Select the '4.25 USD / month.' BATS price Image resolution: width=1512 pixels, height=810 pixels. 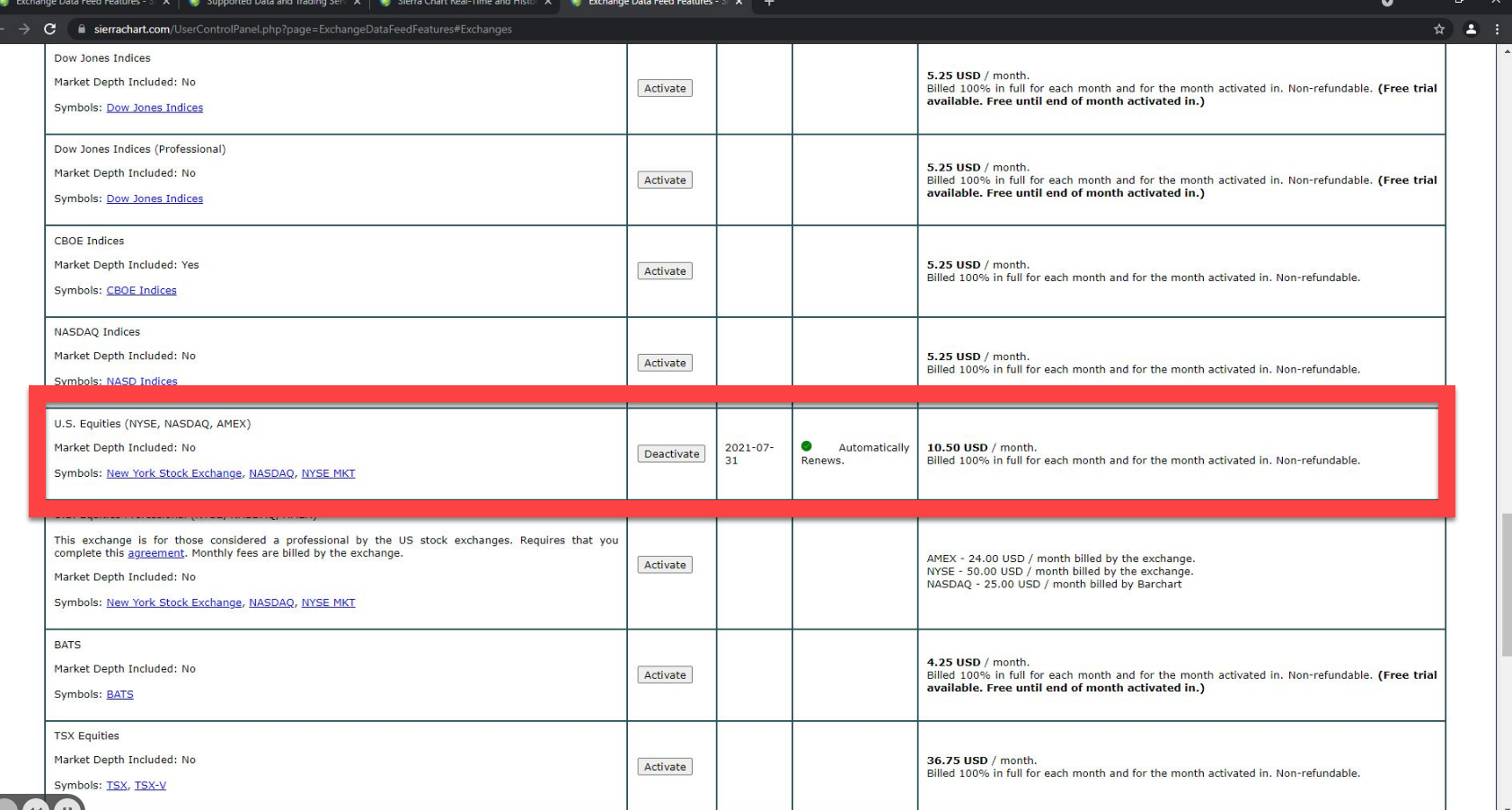click(x=978, y=663)
